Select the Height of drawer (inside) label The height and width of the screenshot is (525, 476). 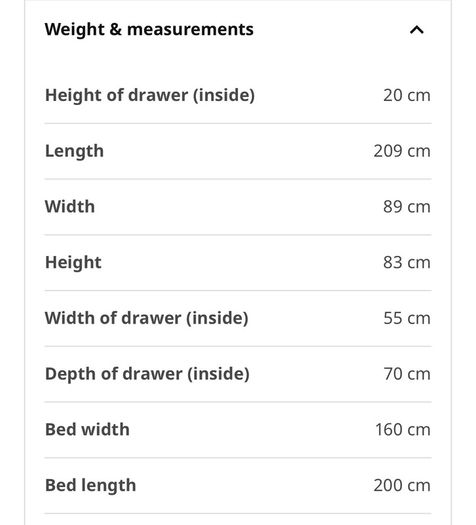pos(150,95)
